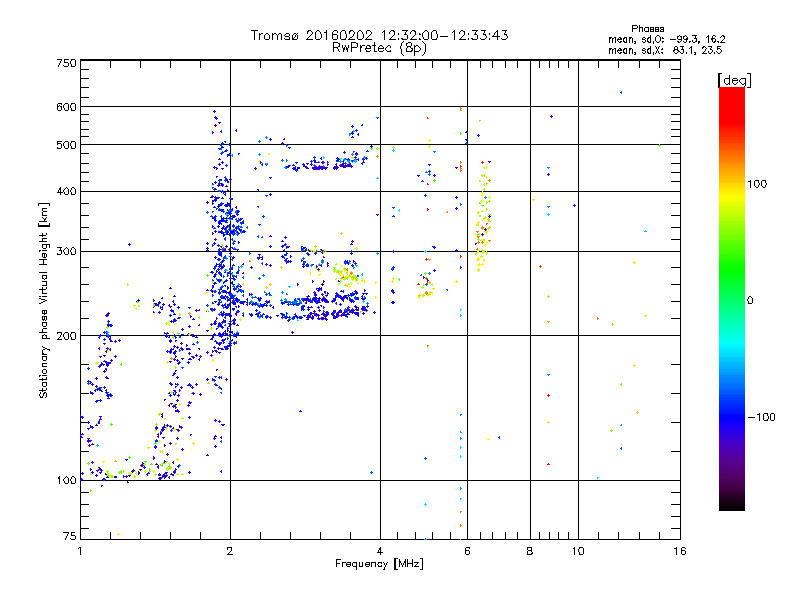
Task: Click the y-axis label '300'
Action: pos(66,252)
